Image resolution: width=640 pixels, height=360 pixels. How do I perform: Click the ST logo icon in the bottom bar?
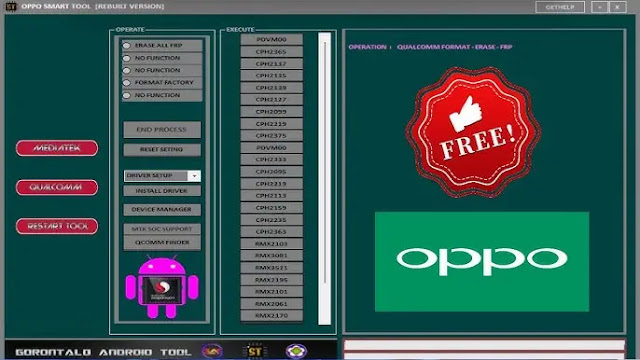255,351
